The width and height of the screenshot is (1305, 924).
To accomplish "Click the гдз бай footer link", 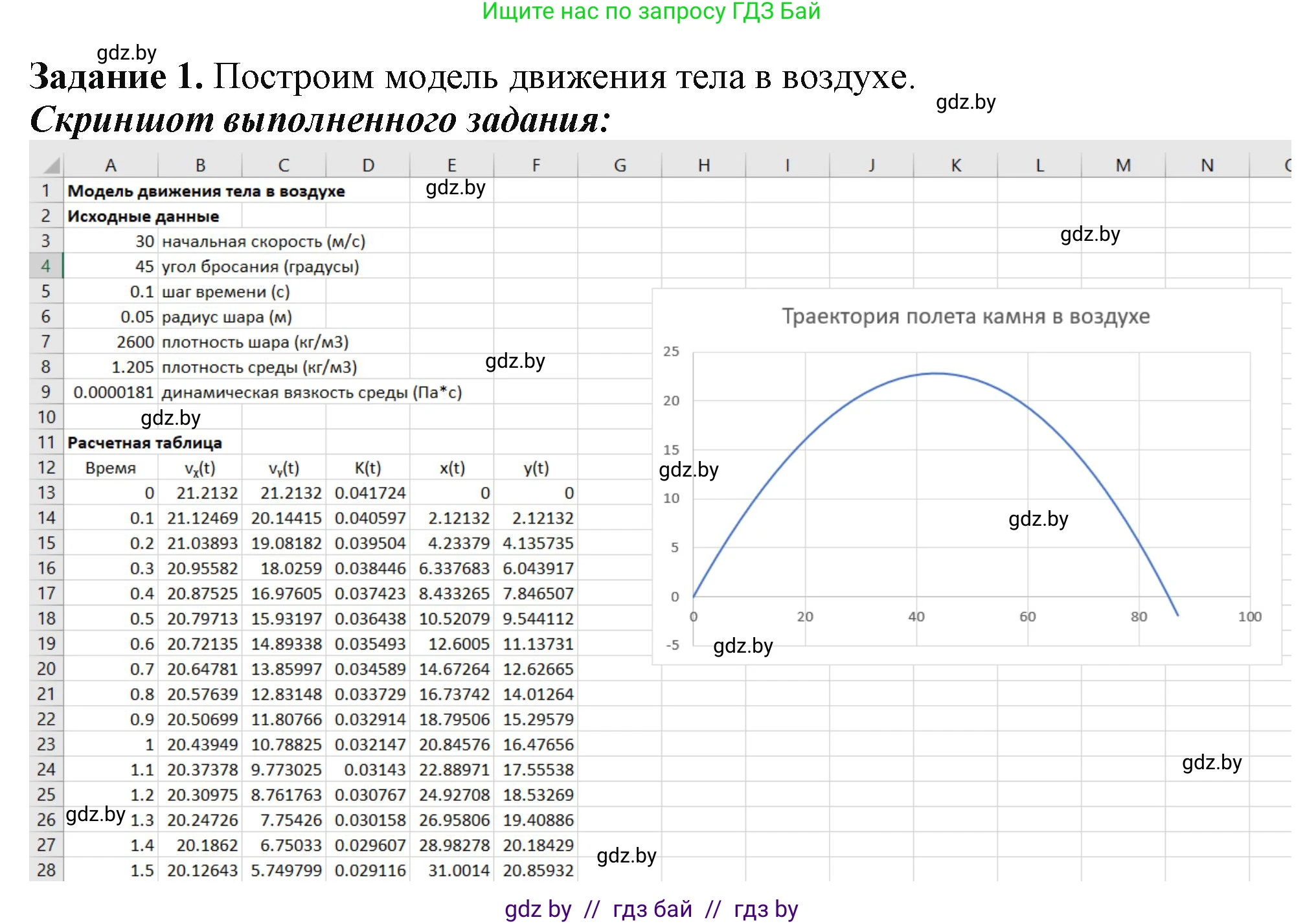I will tap(651, 910).
